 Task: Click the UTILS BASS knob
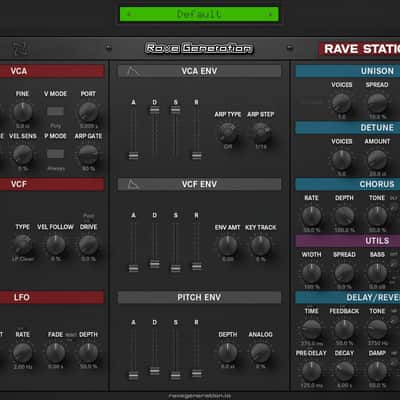point(377,273)
